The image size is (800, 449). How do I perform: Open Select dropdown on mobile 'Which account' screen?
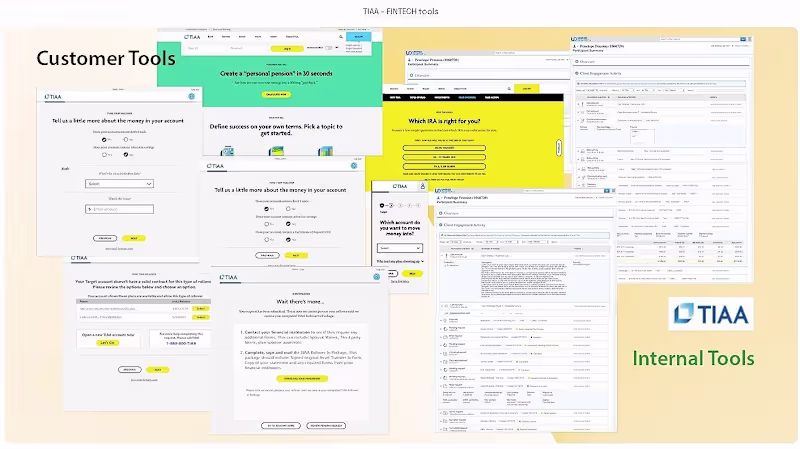coord(399,248)
